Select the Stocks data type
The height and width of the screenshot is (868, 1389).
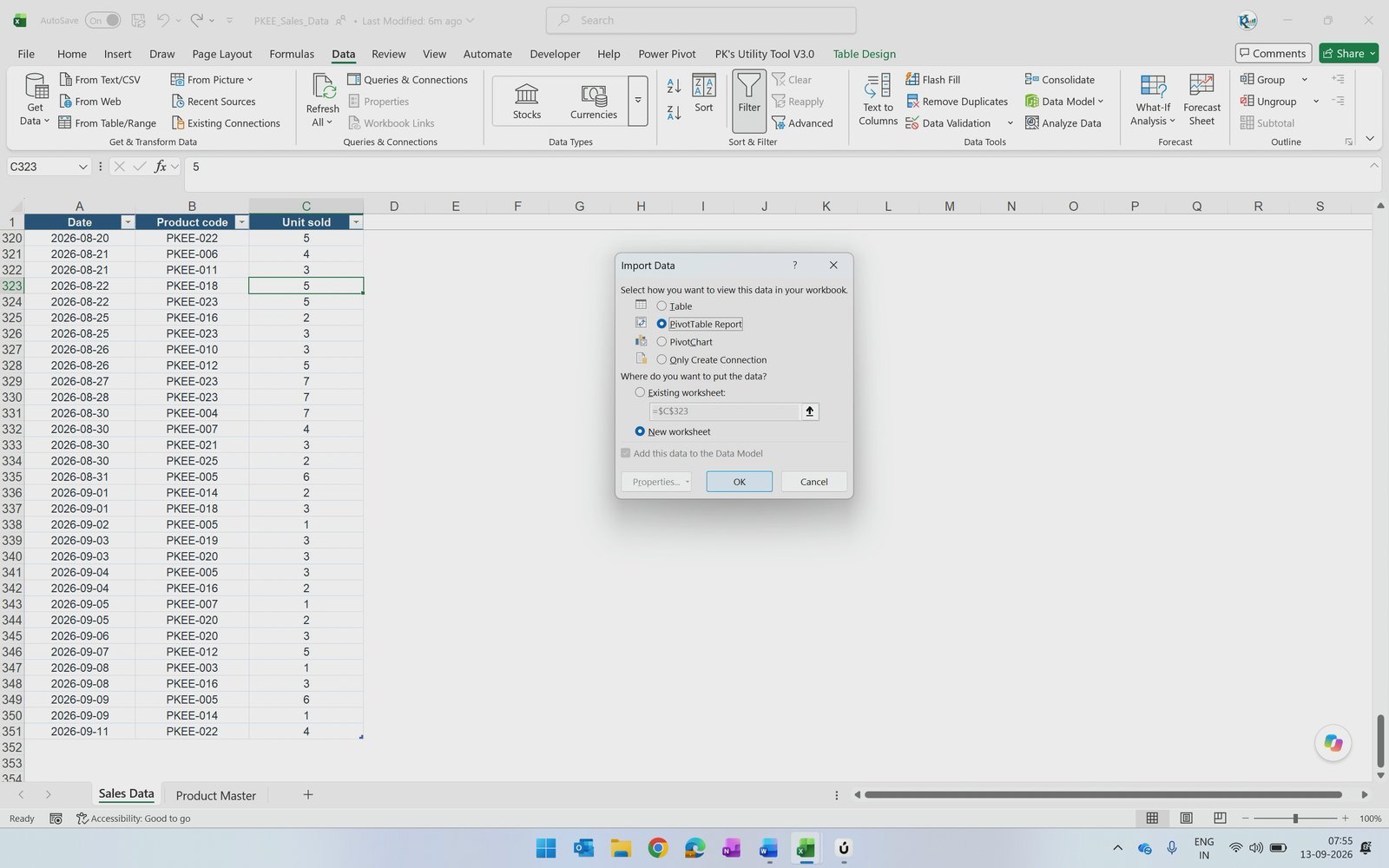pos(527,101)
